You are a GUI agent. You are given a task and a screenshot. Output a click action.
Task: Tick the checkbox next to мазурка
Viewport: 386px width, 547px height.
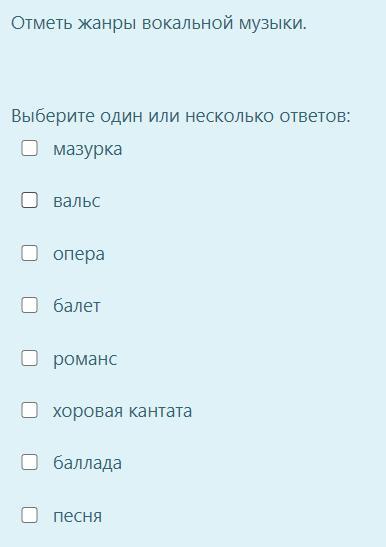pyautogui.click(x=29, y=148)
